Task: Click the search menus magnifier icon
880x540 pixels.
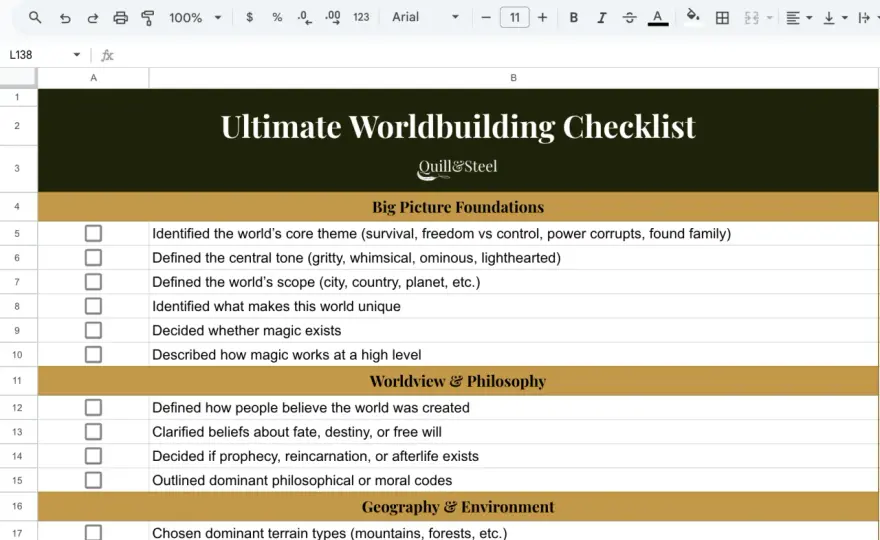Action: (x=35, y=17)
